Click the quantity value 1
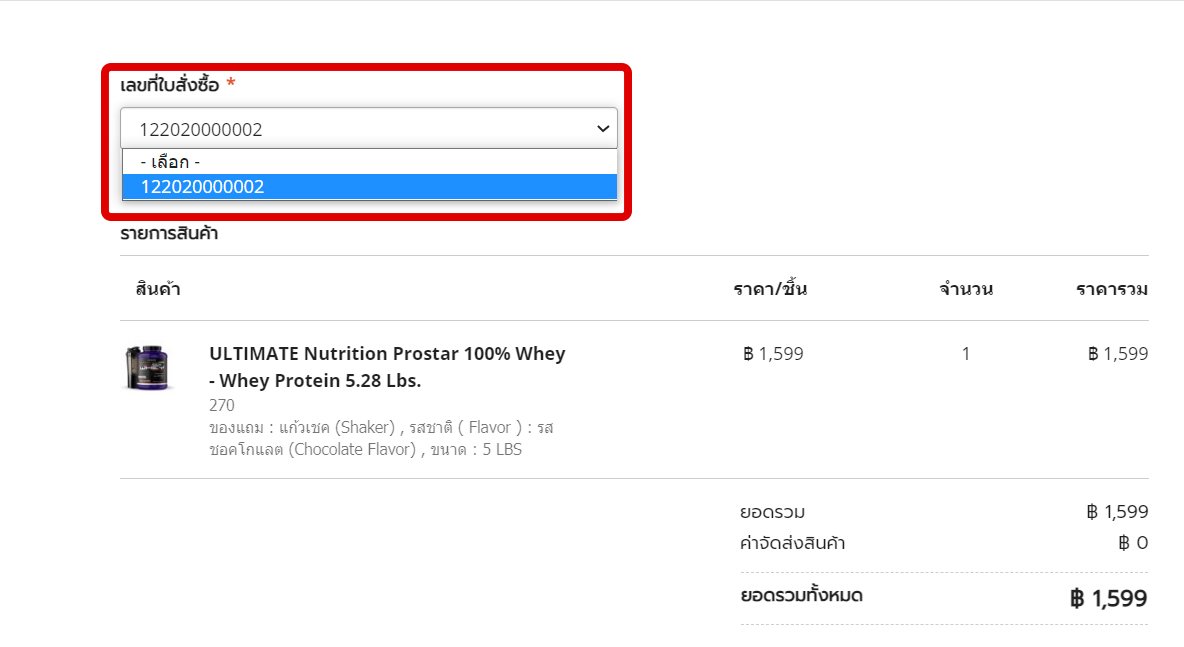The height and width of the screenshot is (647, 1184). click(966, 353)
